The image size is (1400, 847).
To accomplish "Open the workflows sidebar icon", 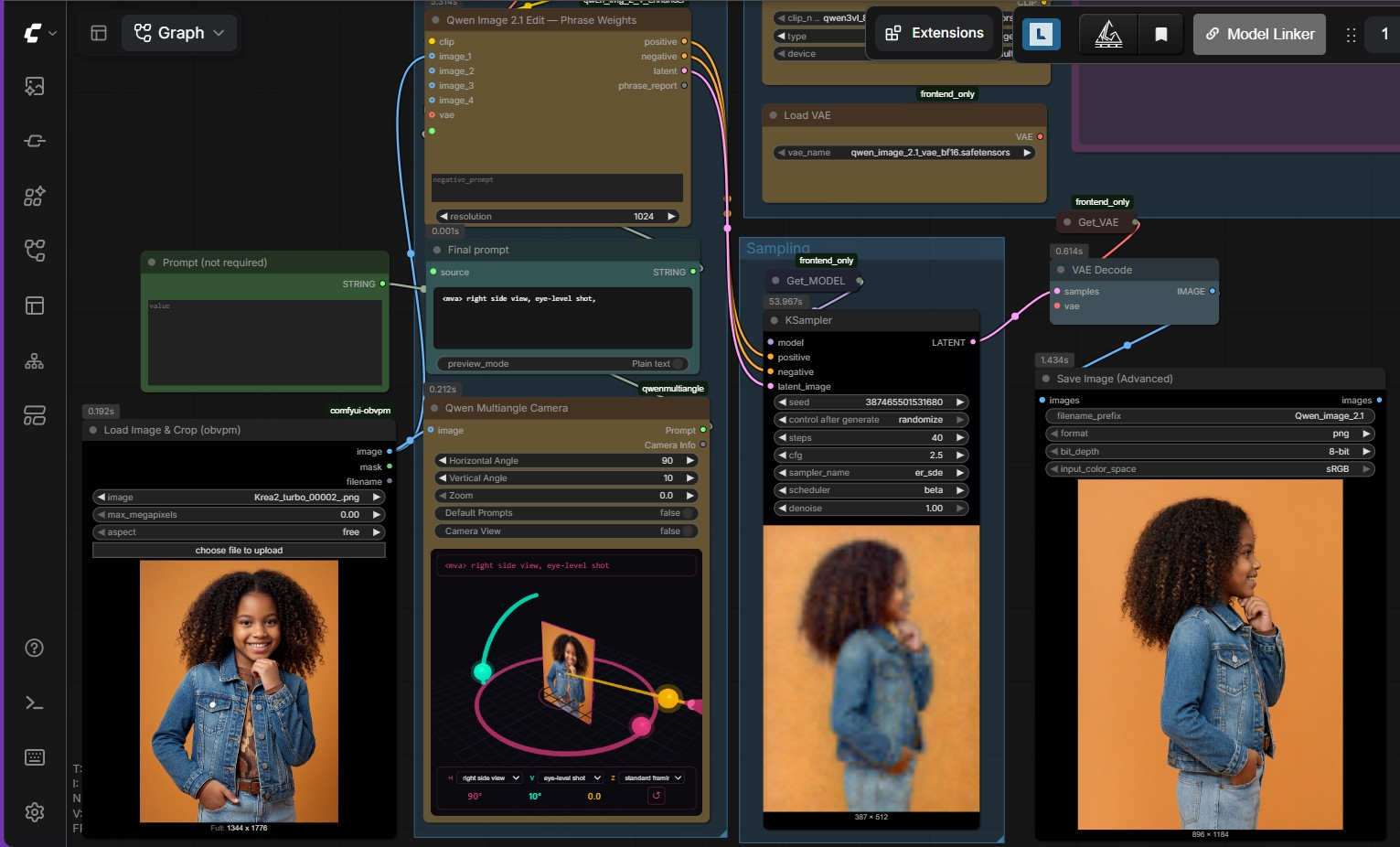I will pos(35,251).
